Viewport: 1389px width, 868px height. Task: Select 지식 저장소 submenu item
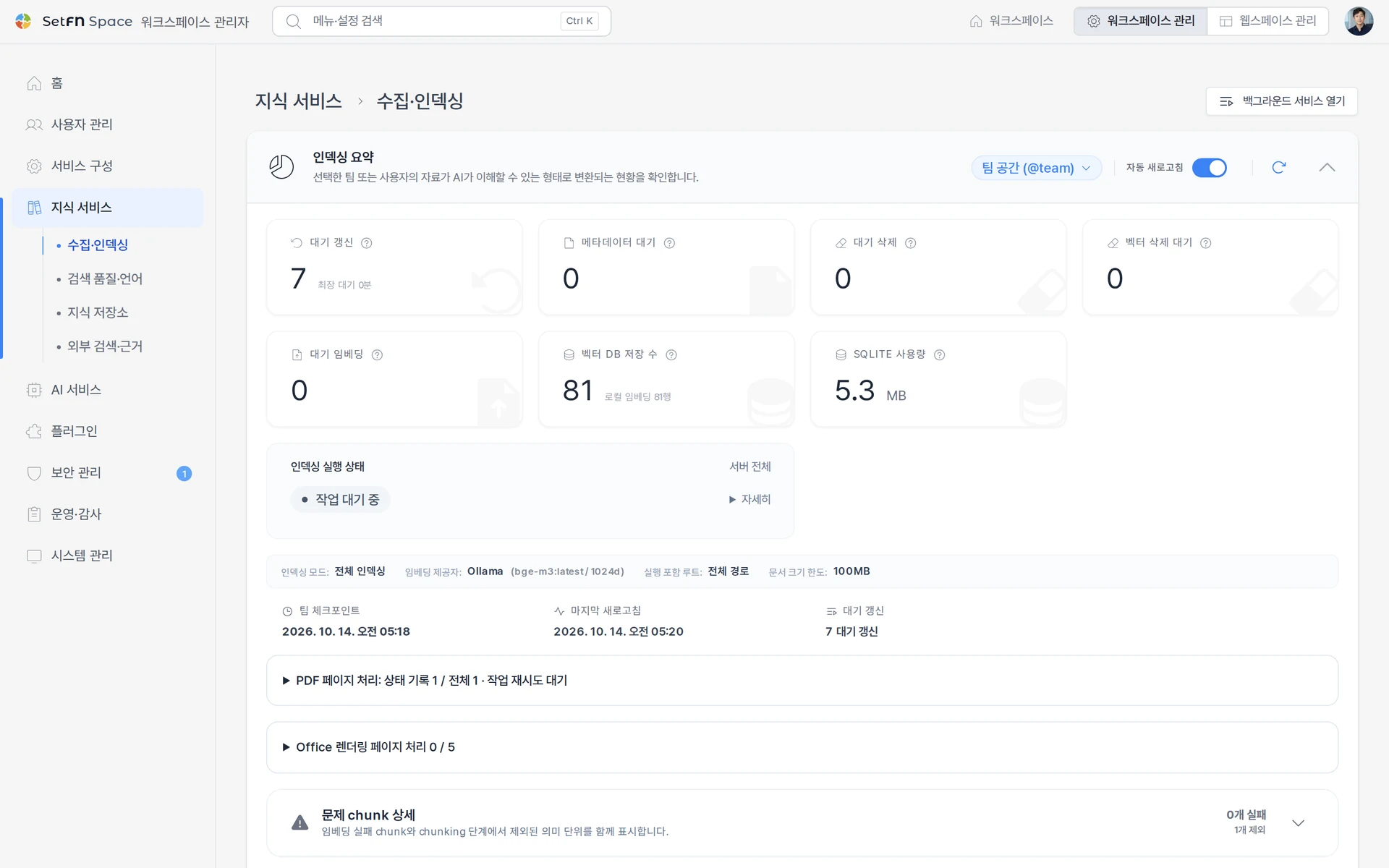pyautogui.click(x=98, y=312)
